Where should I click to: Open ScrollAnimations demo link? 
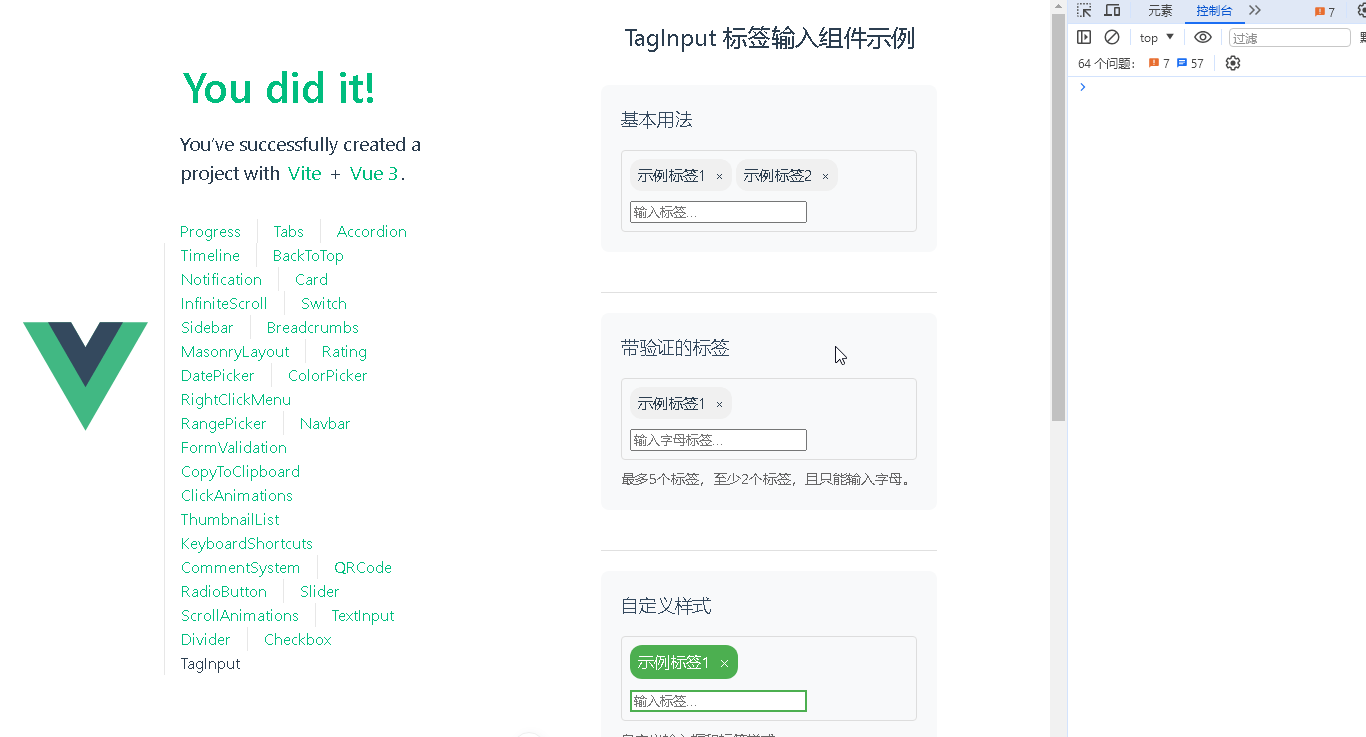[x=240, y=615]
